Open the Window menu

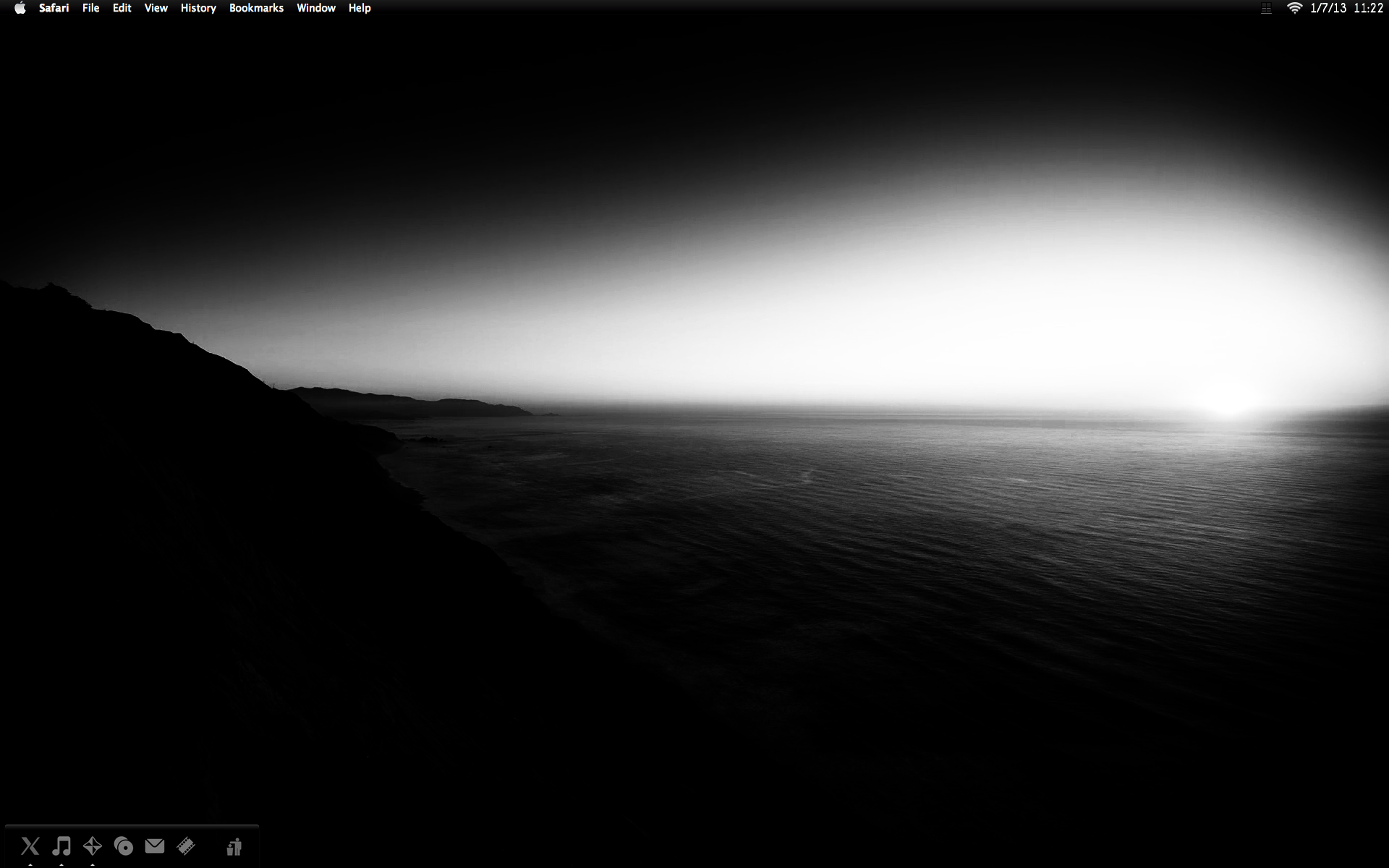click(316, 8)
